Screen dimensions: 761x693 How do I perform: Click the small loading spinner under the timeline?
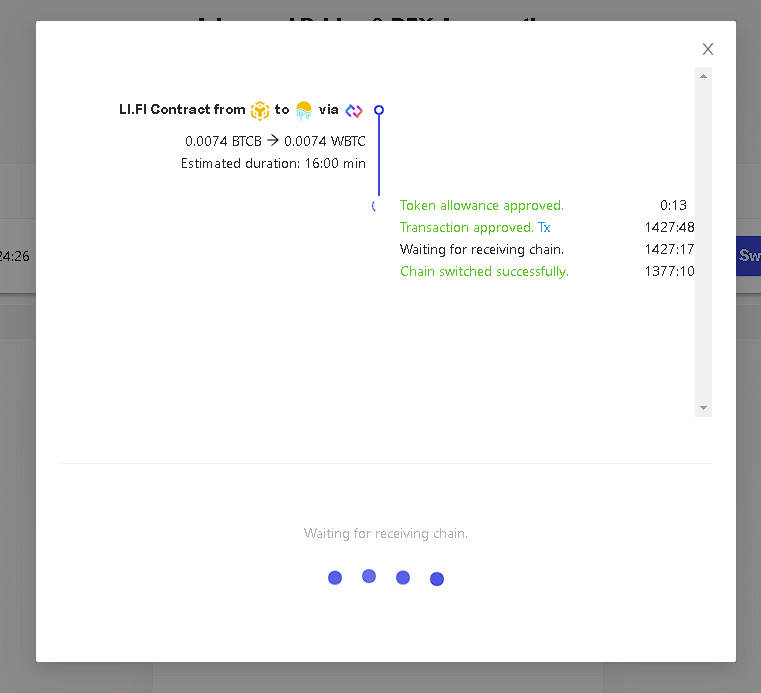(x=374, y=206)
